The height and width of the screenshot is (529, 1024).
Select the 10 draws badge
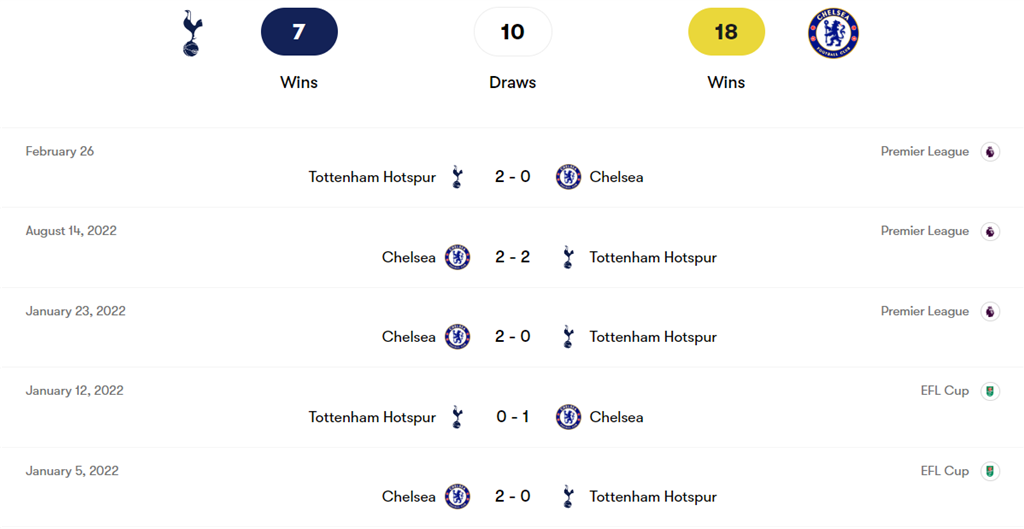tap(512, 32)
